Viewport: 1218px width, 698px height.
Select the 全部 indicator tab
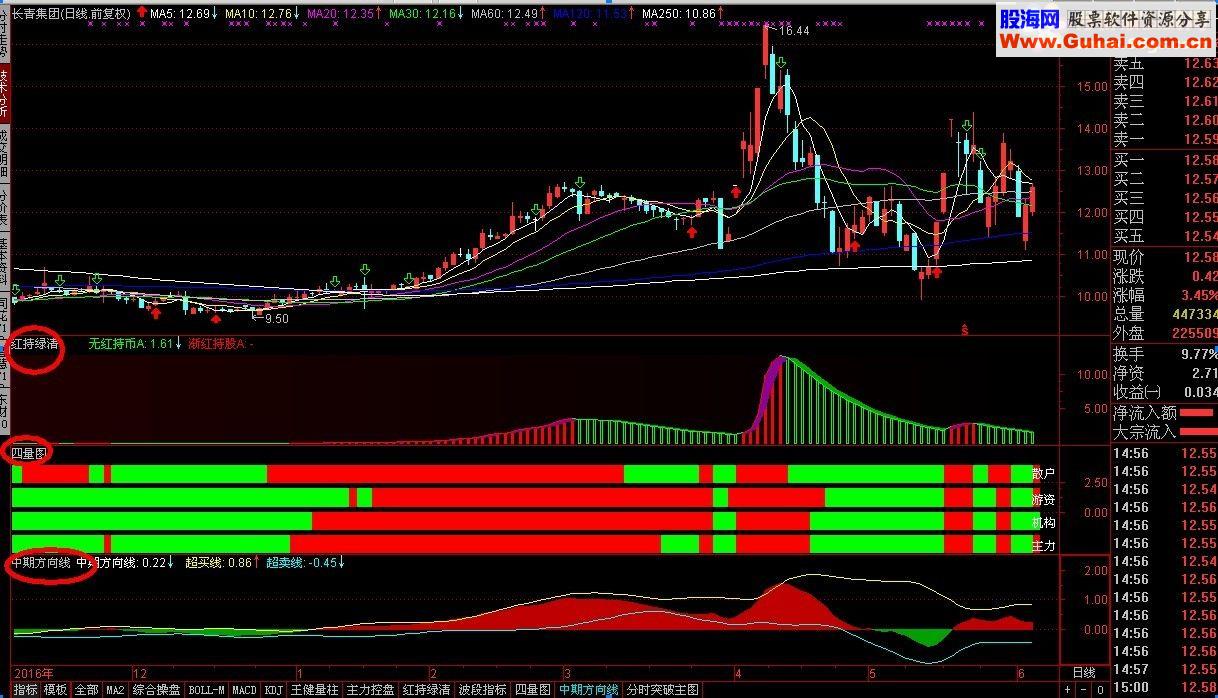click(86, 690)
